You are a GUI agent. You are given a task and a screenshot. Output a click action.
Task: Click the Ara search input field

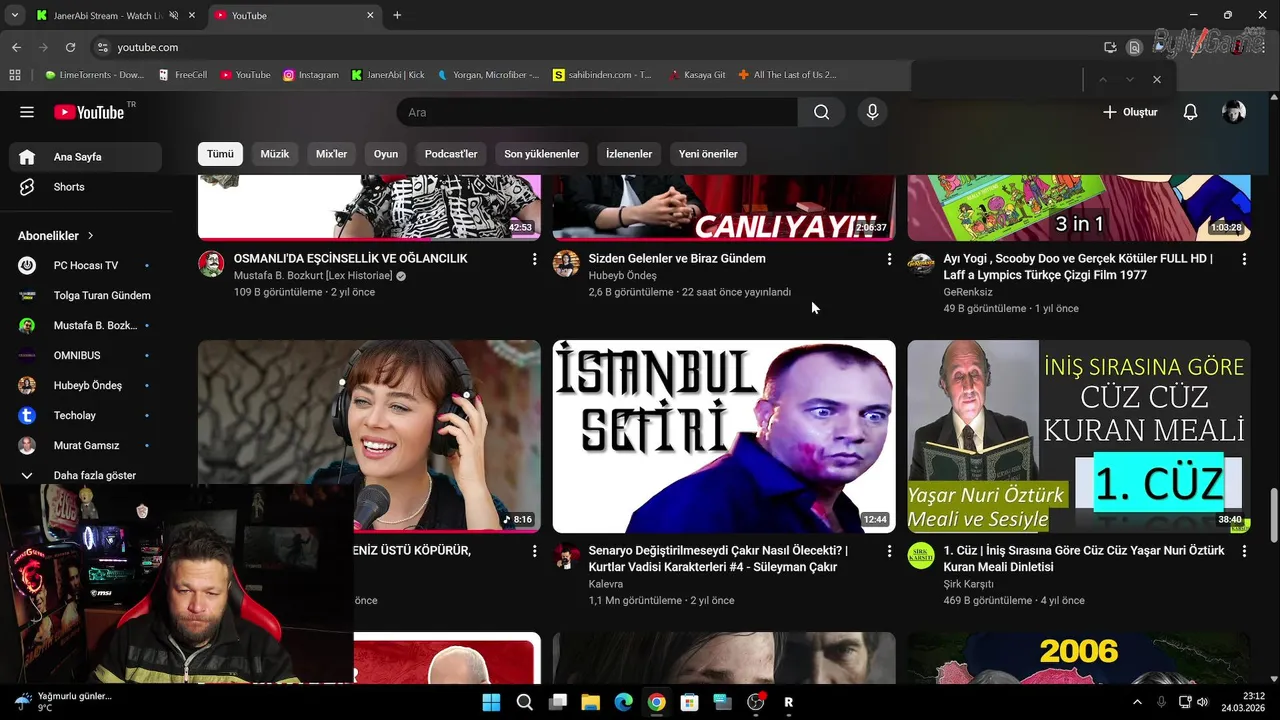pos(597,112)
